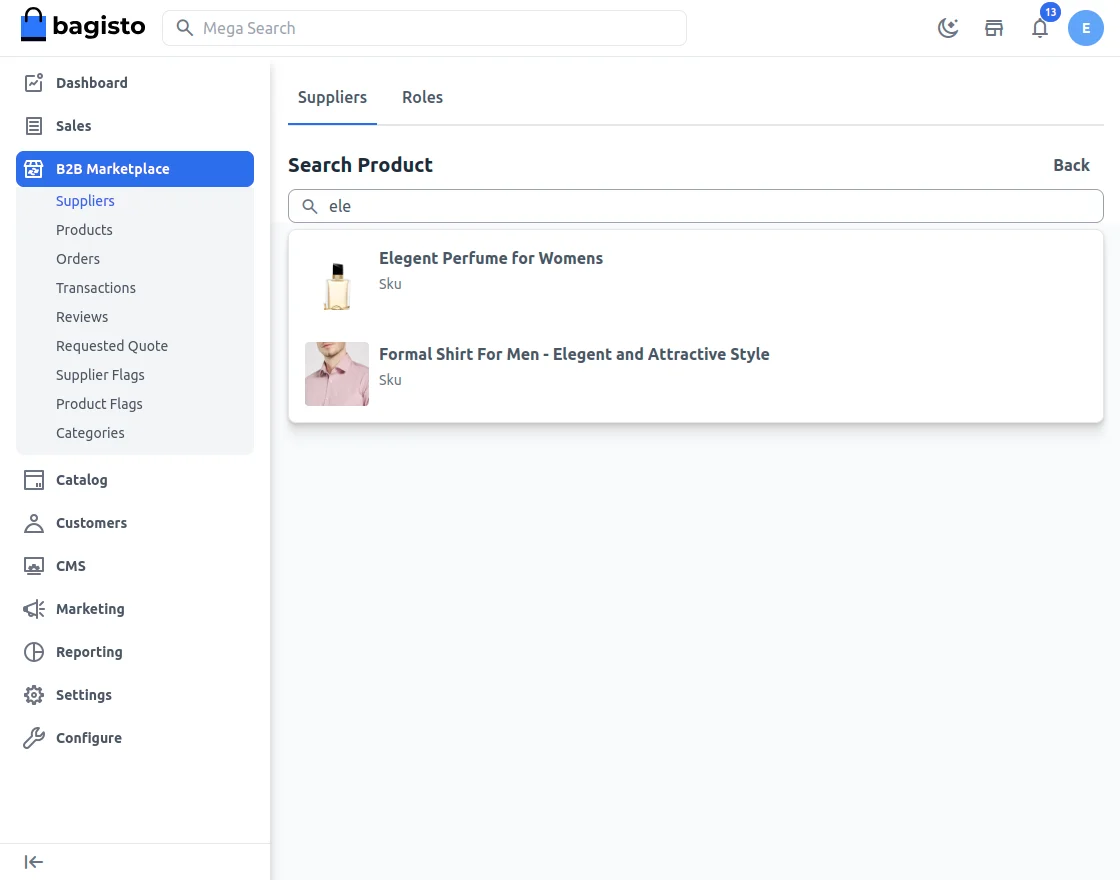
Task: Click the Formal Shirt product thumbnail
Action: 337,374
